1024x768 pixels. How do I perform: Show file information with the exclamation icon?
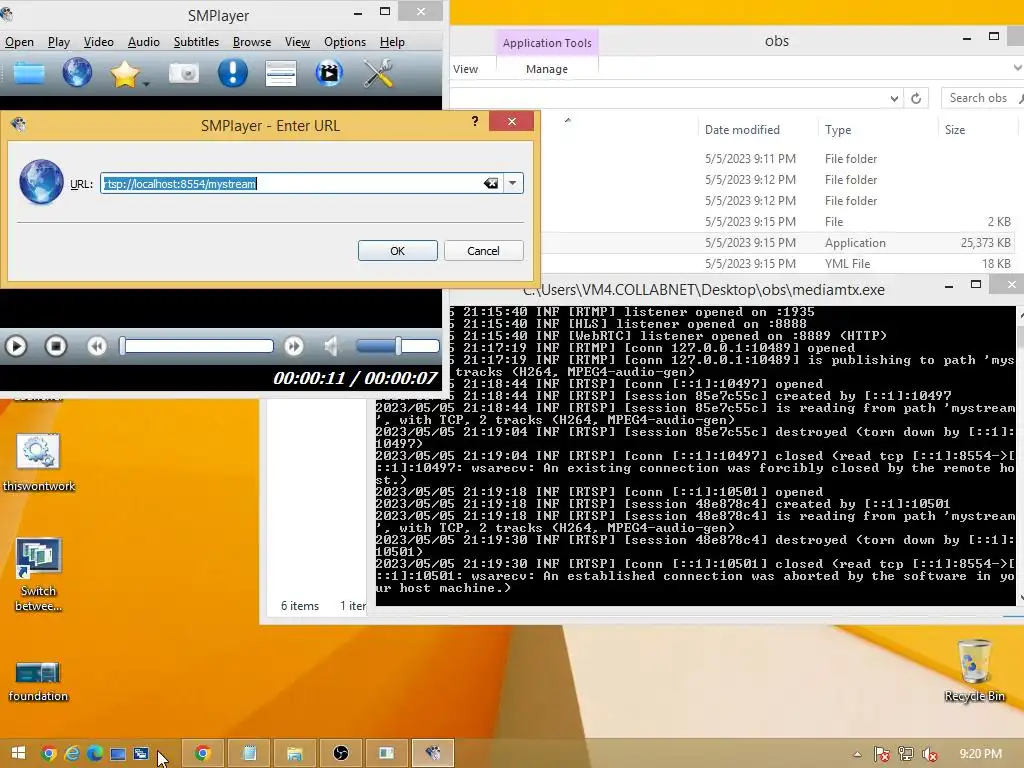pyautogui.click(x=232, y=72)
